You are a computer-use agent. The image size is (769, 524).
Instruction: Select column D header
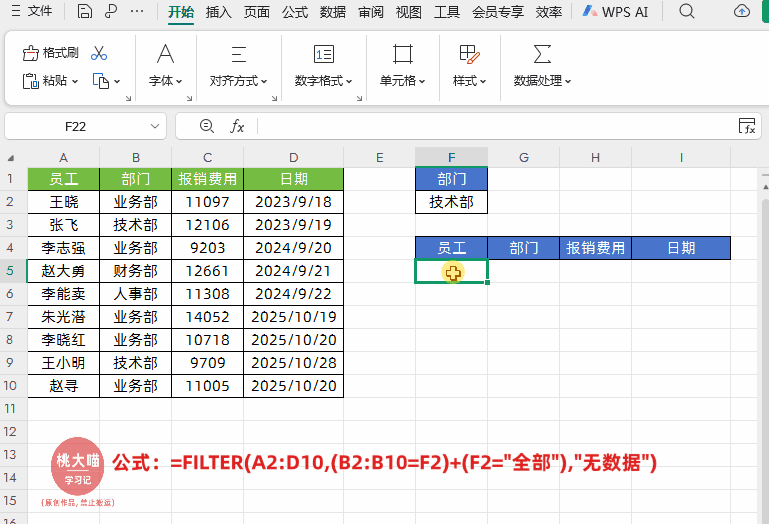click(293, 157)
